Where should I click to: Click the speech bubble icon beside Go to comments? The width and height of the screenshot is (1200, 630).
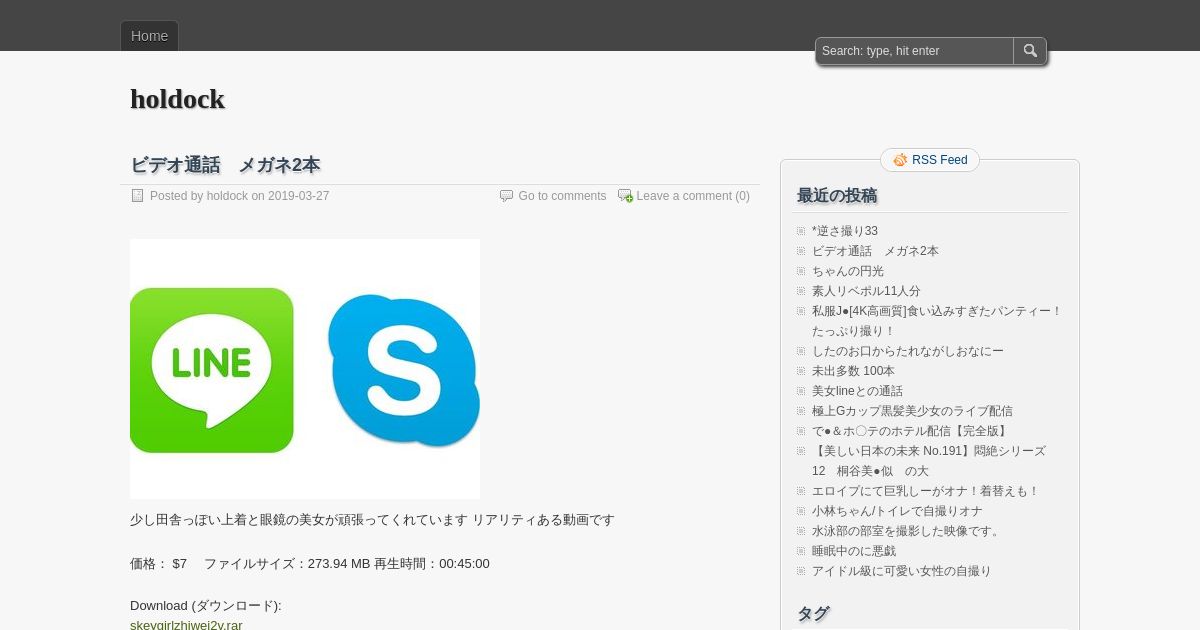(506, 196)
